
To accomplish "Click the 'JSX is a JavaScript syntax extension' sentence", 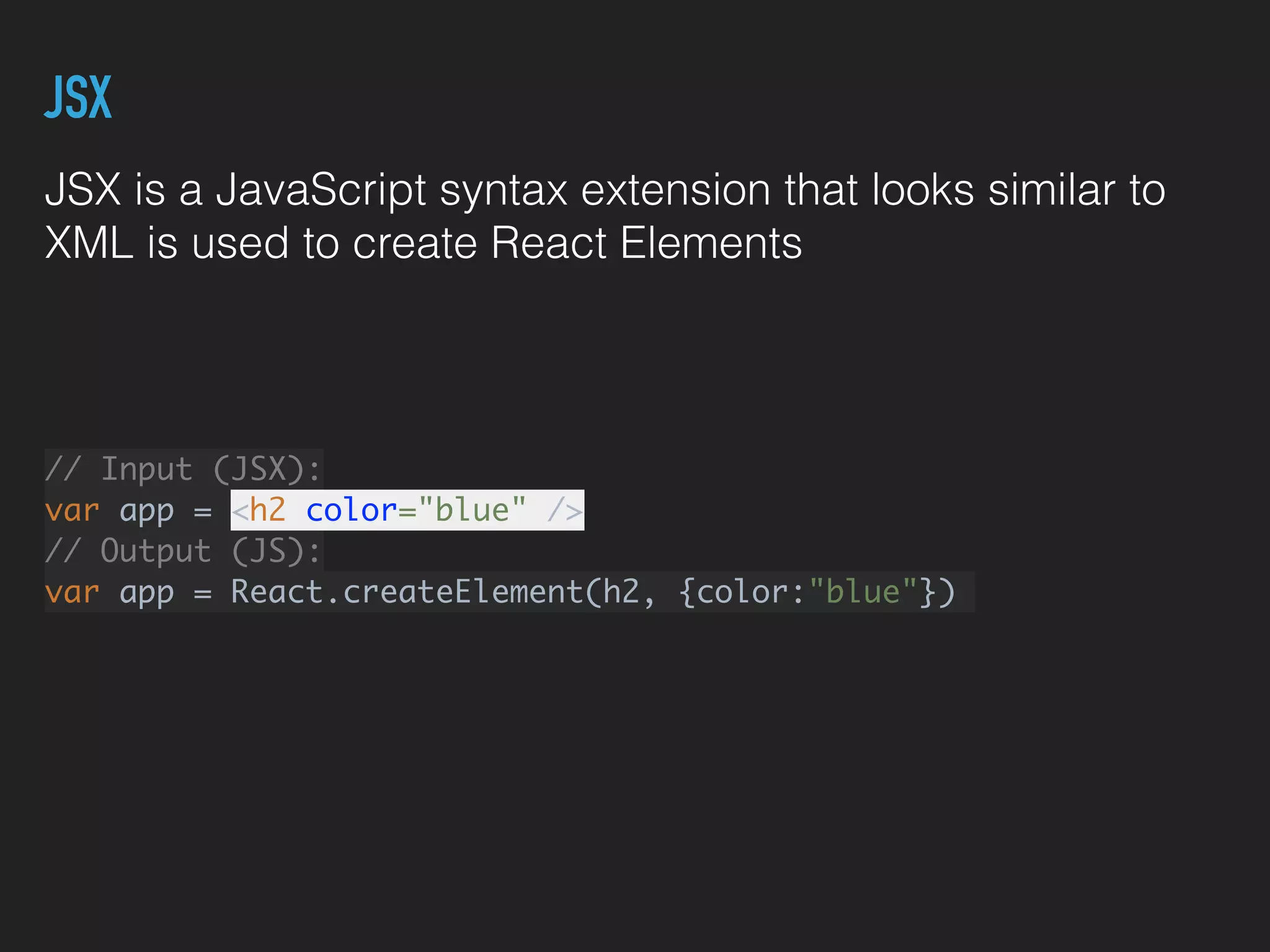I will pos(605,216).
